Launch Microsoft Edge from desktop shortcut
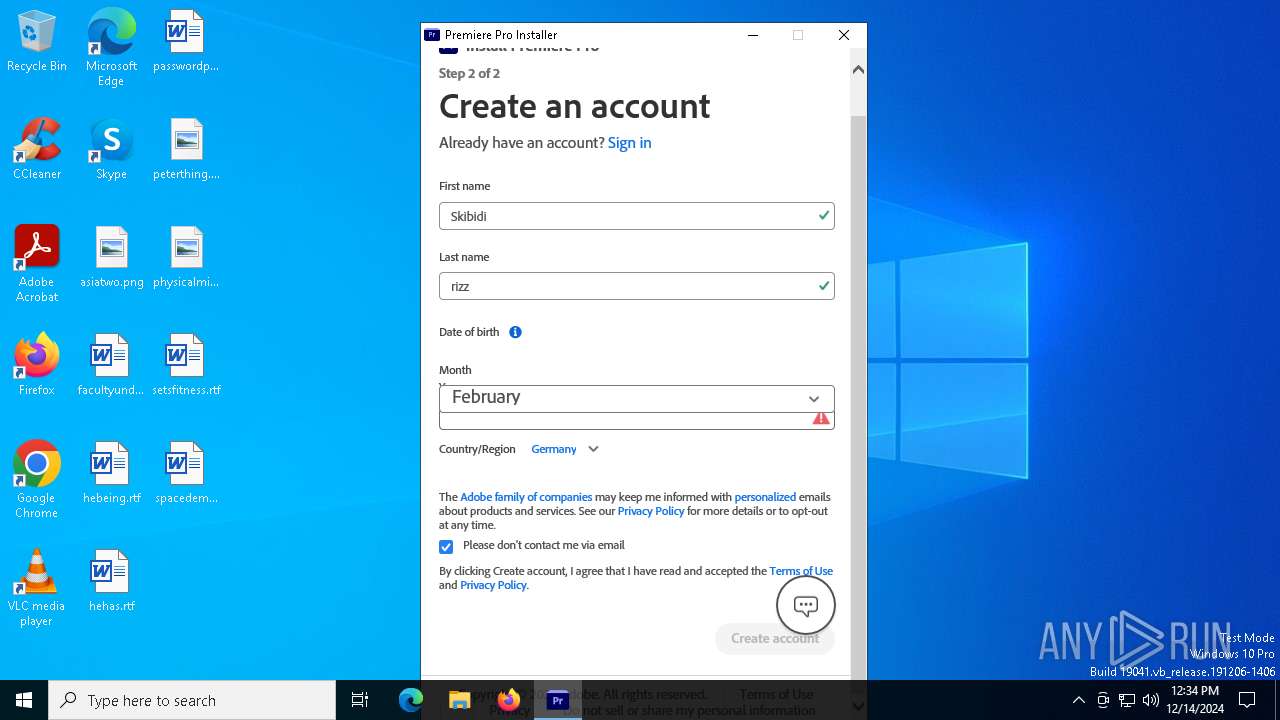Viewport: 1280px width, 720px height. [111, 48]
